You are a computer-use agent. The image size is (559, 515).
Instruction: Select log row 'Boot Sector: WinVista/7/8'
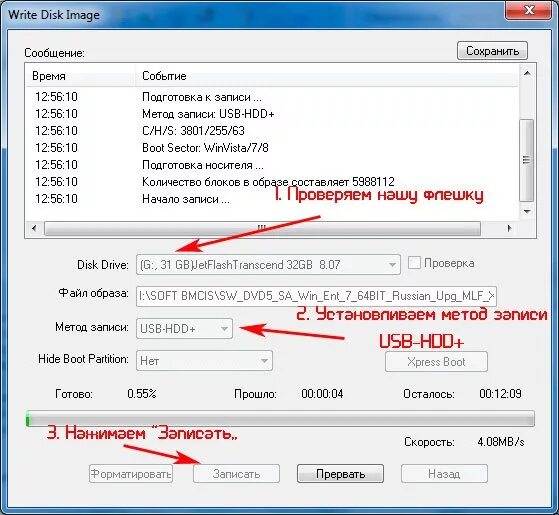[x=272, y=148]
